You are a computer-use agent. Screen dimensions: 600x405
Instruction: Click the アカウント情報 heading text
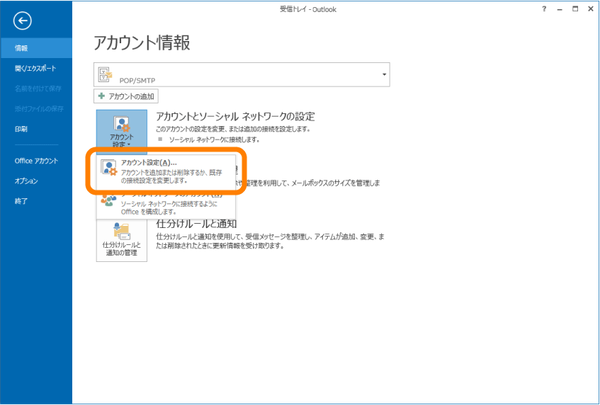point(142,42)
